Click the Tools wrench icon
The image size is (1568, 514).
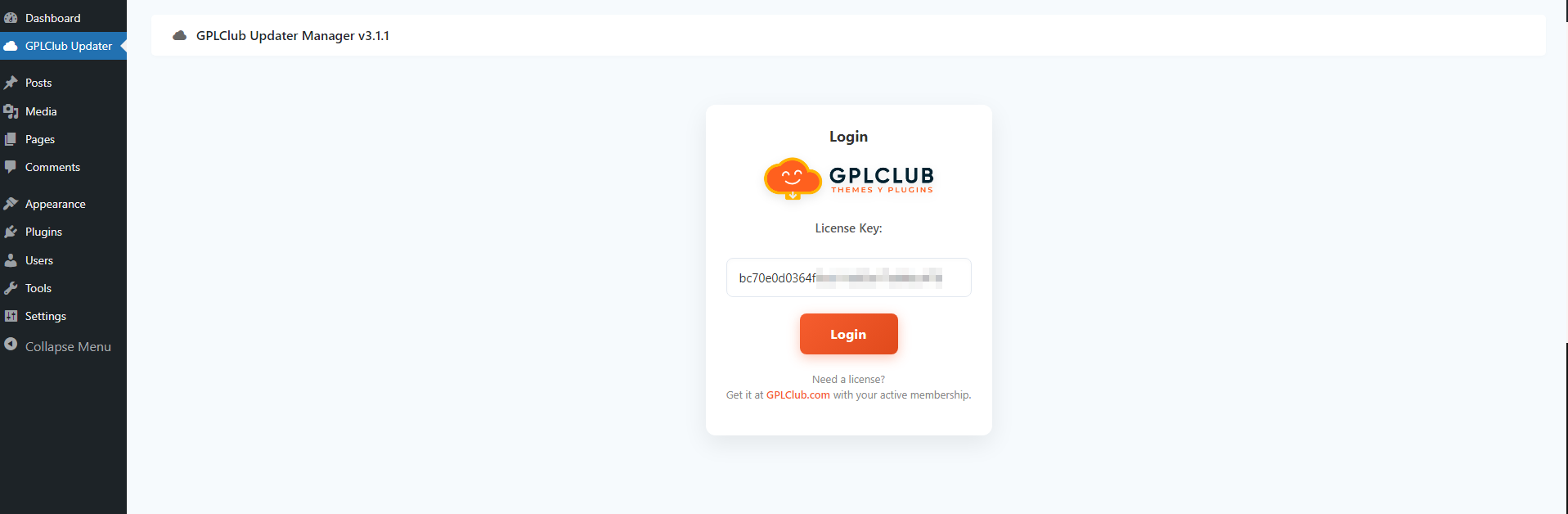tap(11, 288)
